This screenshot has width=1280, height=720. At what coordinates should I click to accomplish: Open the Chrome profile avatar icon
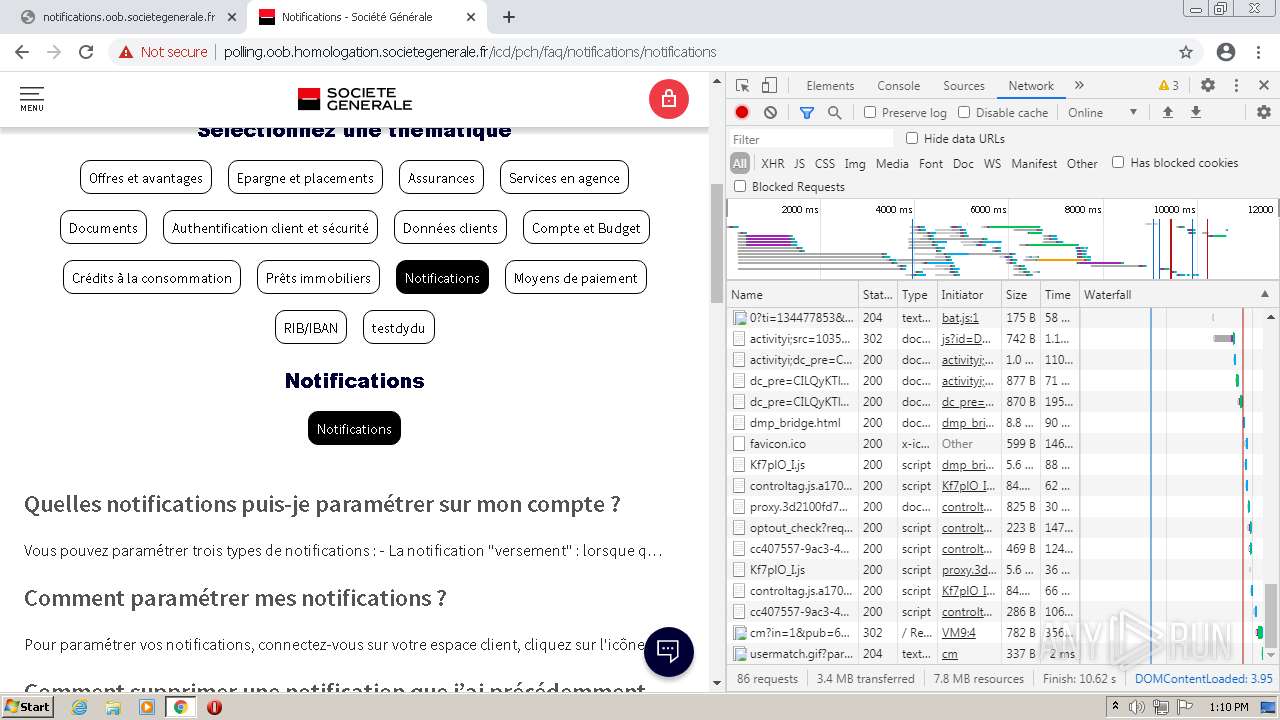point(1226,52)
